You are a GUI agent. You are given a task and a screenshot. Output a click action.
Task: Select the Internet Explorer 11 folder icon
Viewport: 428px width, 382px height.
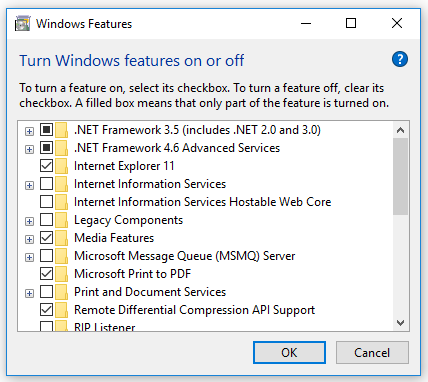[x=62, y=166]
